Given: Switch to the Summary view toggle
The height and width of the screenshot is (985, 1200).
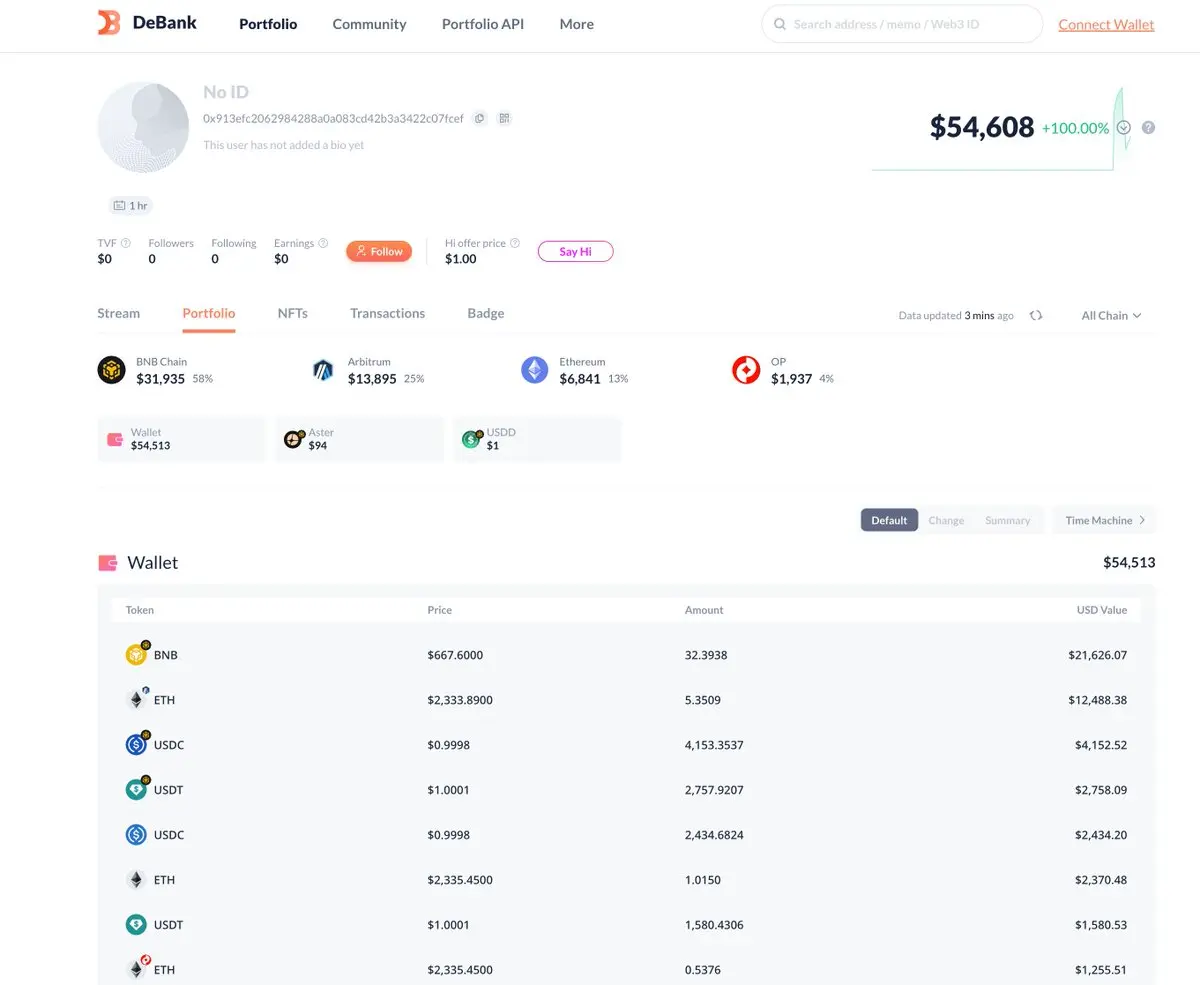Looking at the screenshot, I should [1007, 520].
